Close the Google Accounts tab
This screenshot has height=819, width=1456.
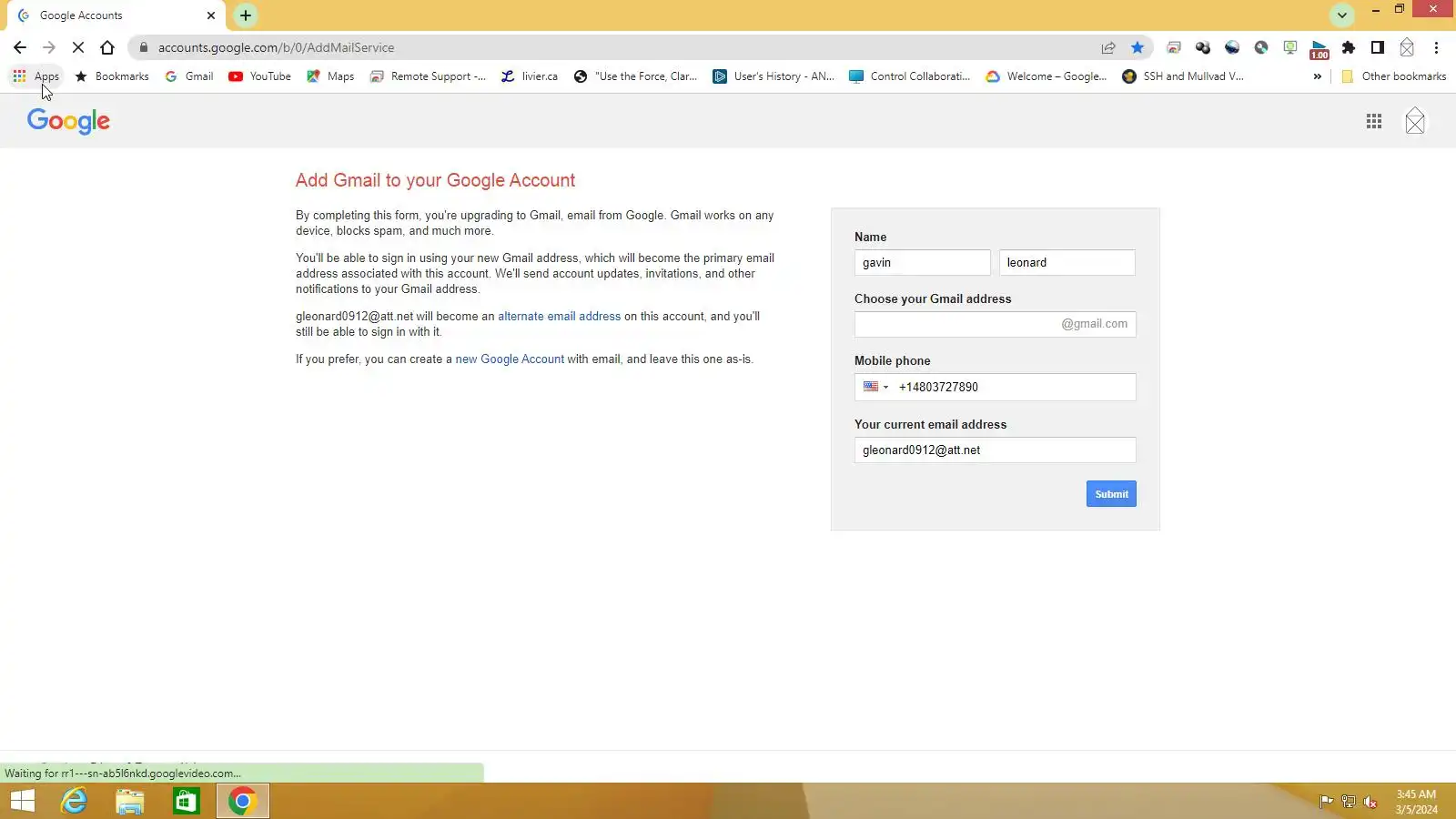click(x=211, y=15)
